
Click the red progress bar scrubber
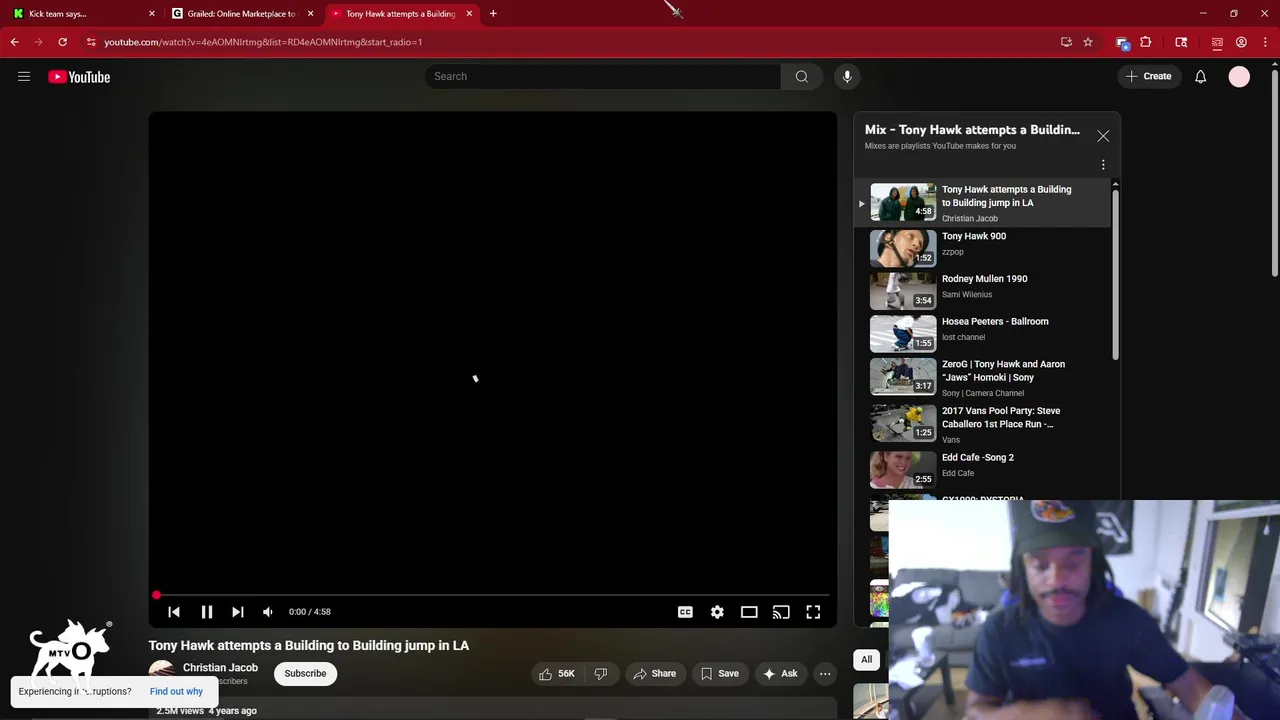156,595
